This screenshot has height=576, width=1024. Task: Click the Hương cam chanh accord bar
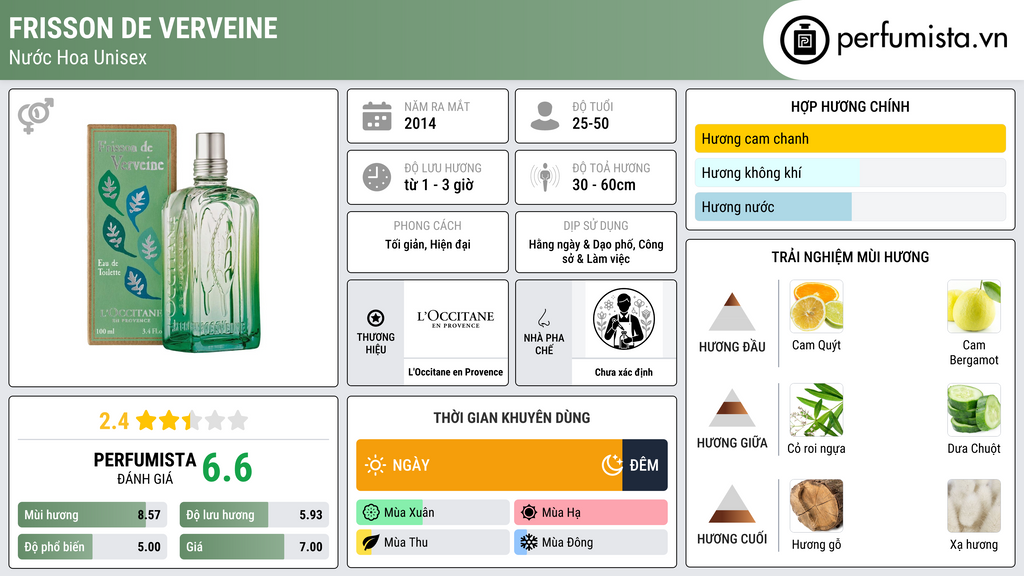(x=850, y=138)
